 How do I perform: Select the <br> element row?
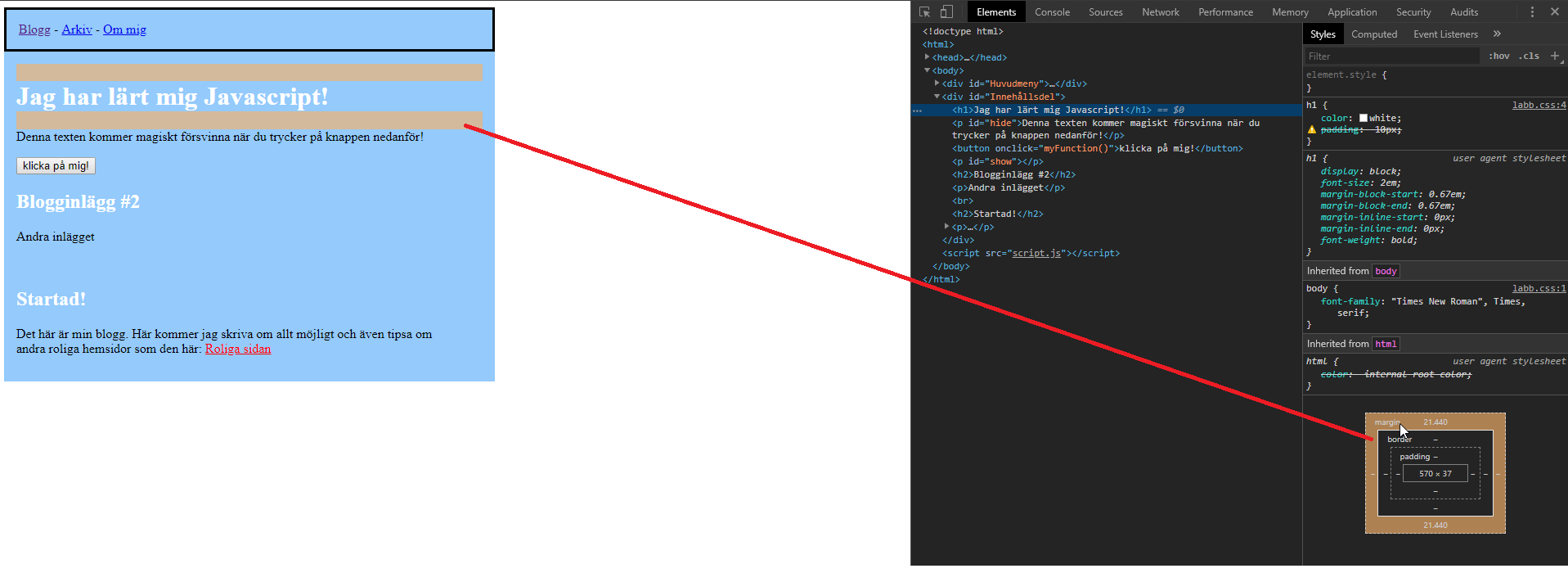[x=1107, y=201]
